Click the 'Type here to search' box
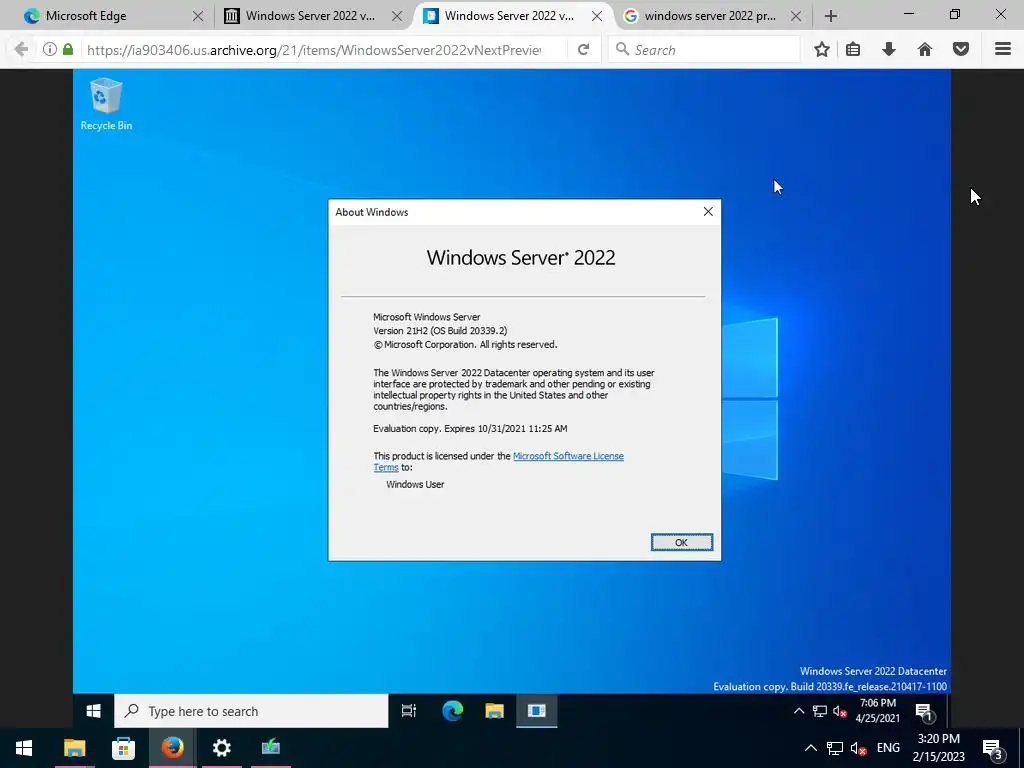1024x768 pixels. (251, 711)
